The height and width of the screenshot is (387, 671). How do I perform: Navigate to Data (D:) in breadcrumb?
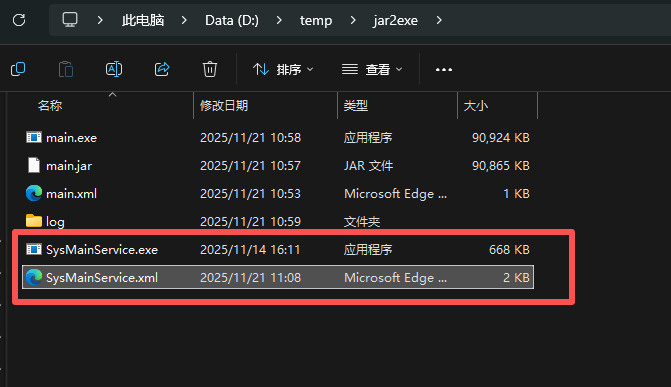(232, 20)
